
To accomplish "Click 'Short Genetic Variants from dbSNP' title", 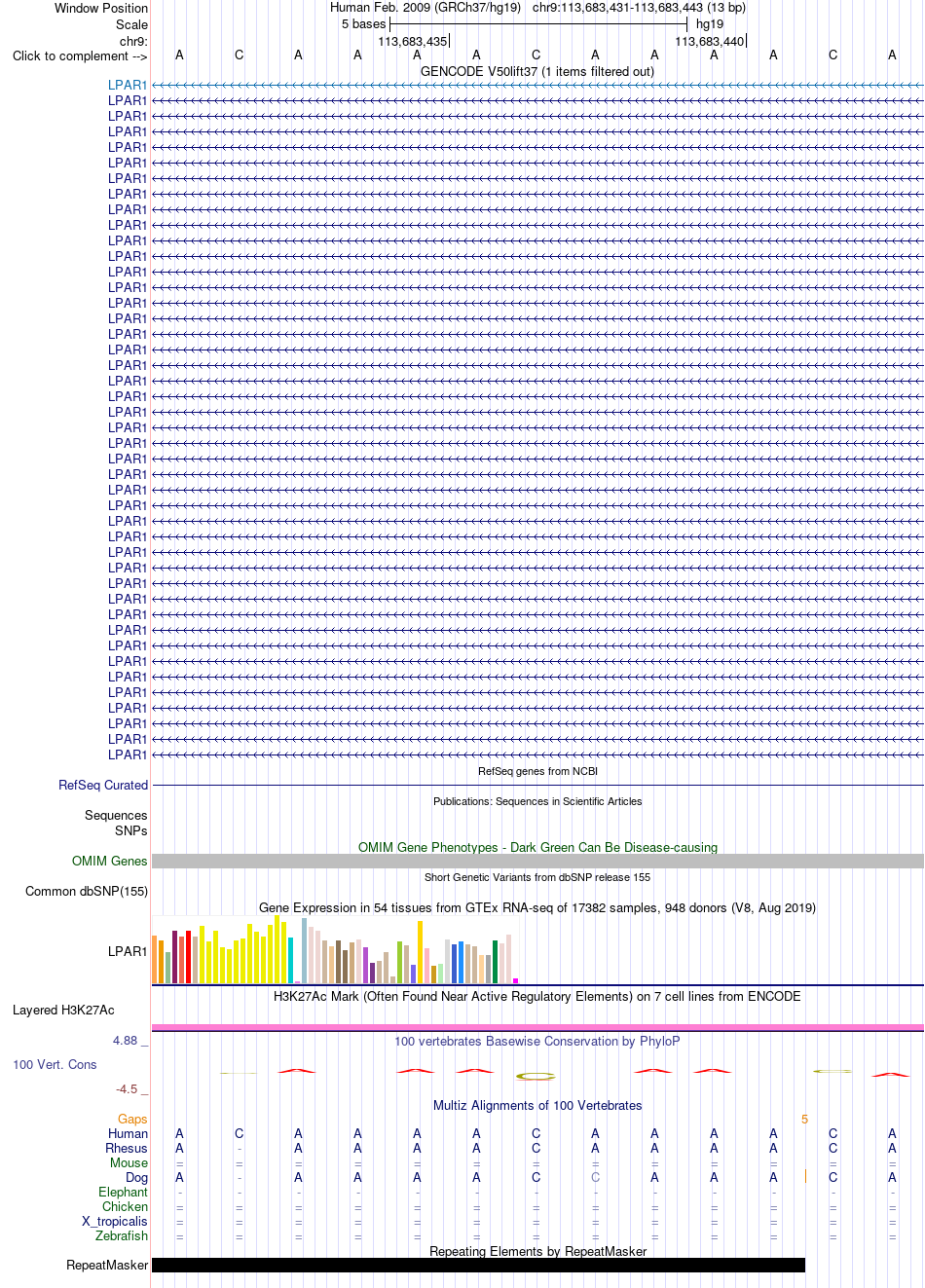I will [x=537, y=877].
